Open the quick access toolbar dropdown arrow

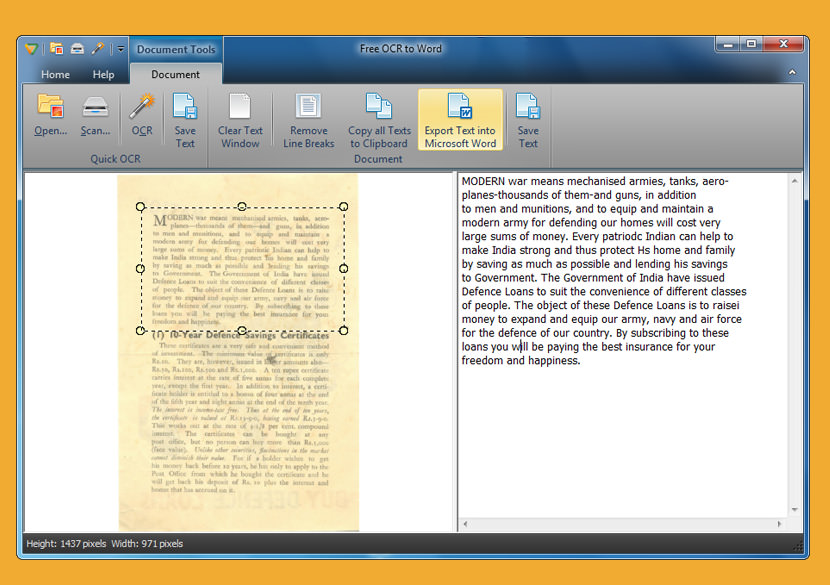pos(121,49)
